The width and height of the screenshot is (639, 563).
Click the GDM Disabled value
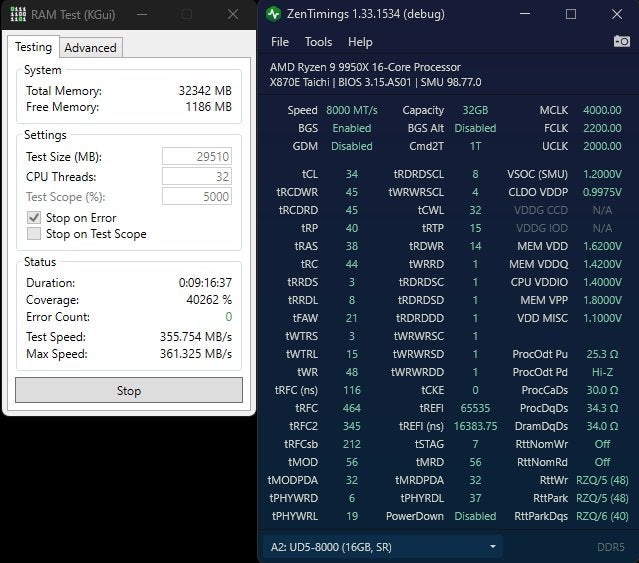pyautogui.click(x=352, y=146)
